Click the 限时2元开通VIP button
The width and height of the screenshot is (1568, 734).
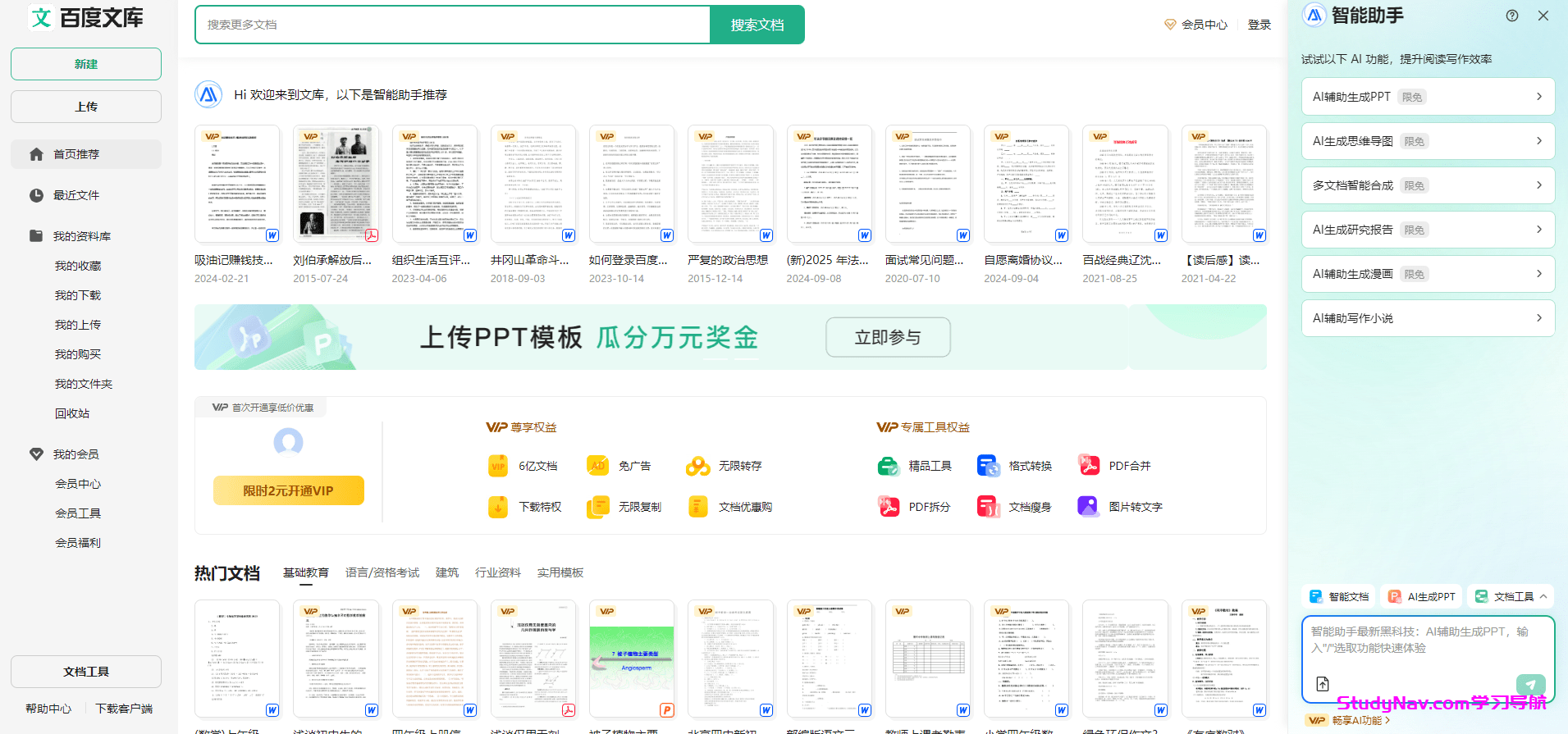pyautogui.click(x=288, y=490)
